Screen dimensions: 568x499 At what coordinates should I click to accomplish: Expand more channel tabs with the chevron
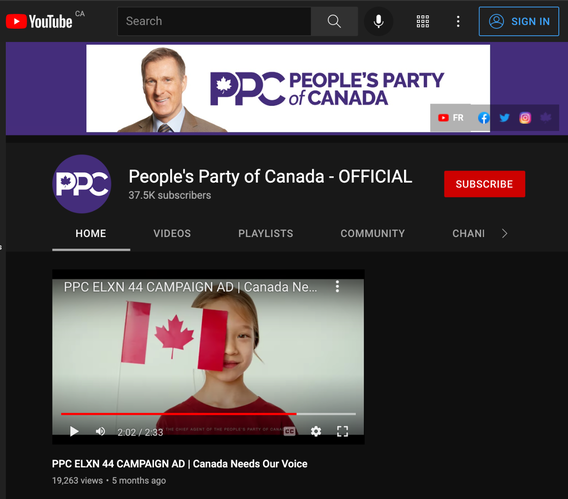[x=505, y=234]
